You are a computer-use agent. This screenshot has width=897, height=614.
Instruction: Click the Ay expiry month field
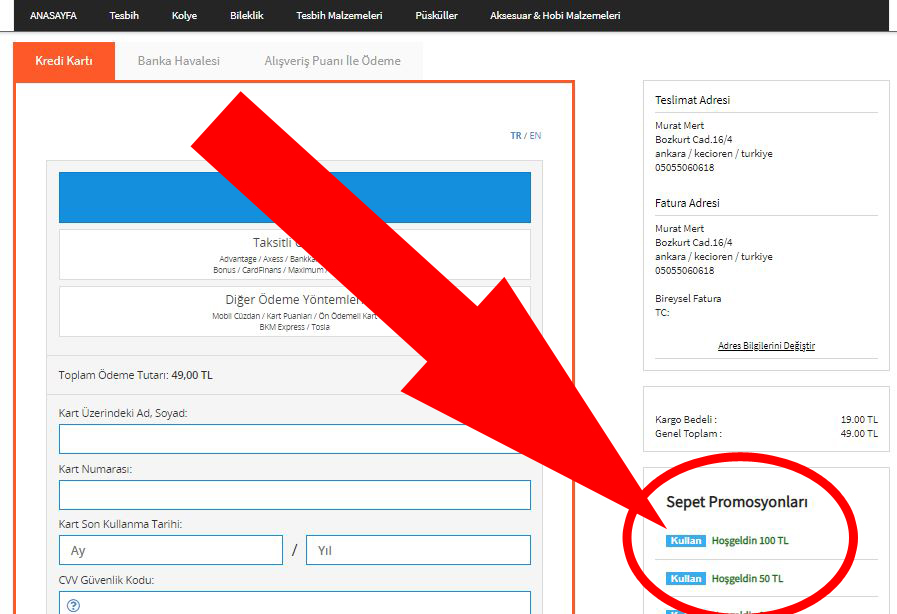(170, 550)
